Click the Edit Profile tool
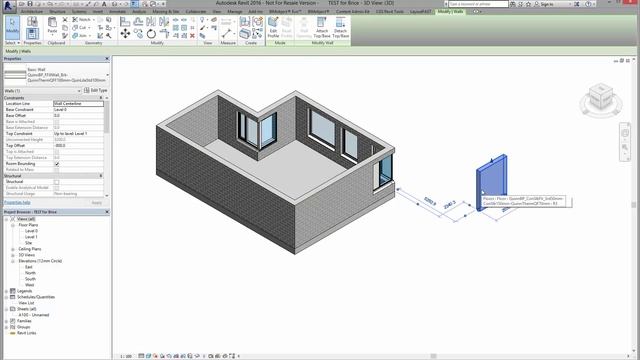 click(273, 28)
